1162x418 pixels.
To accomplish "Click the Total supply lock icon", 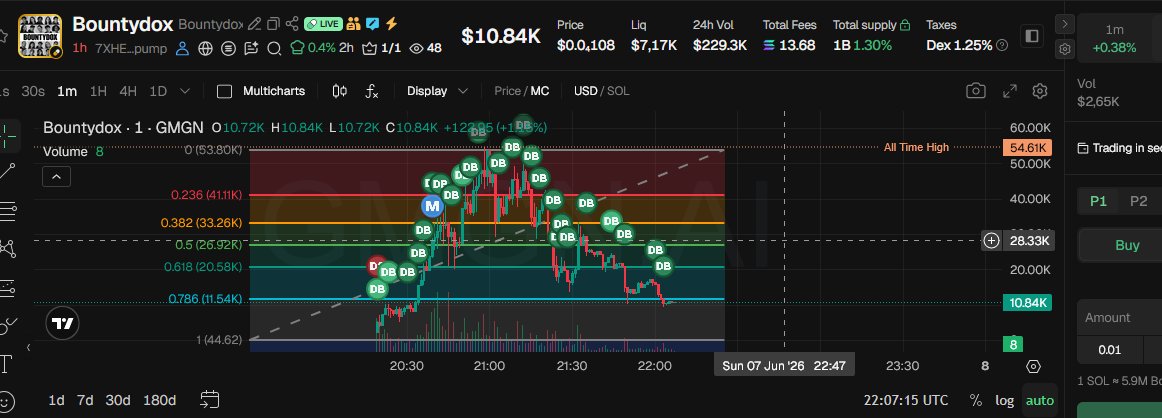I will point(905,25).
